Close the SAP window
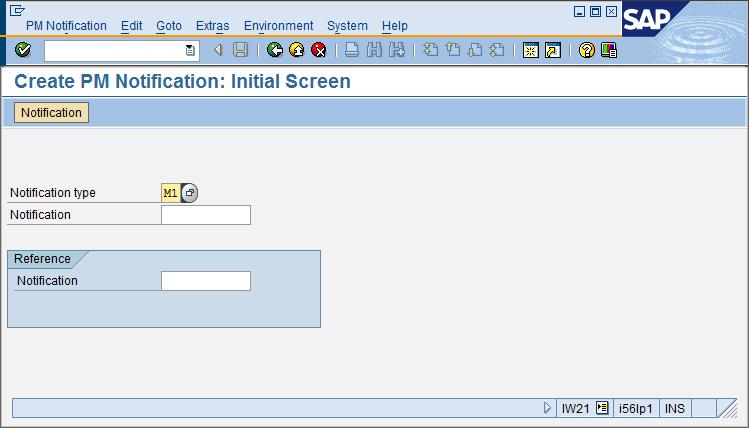749x428 pixels. (x=611, y=11)
